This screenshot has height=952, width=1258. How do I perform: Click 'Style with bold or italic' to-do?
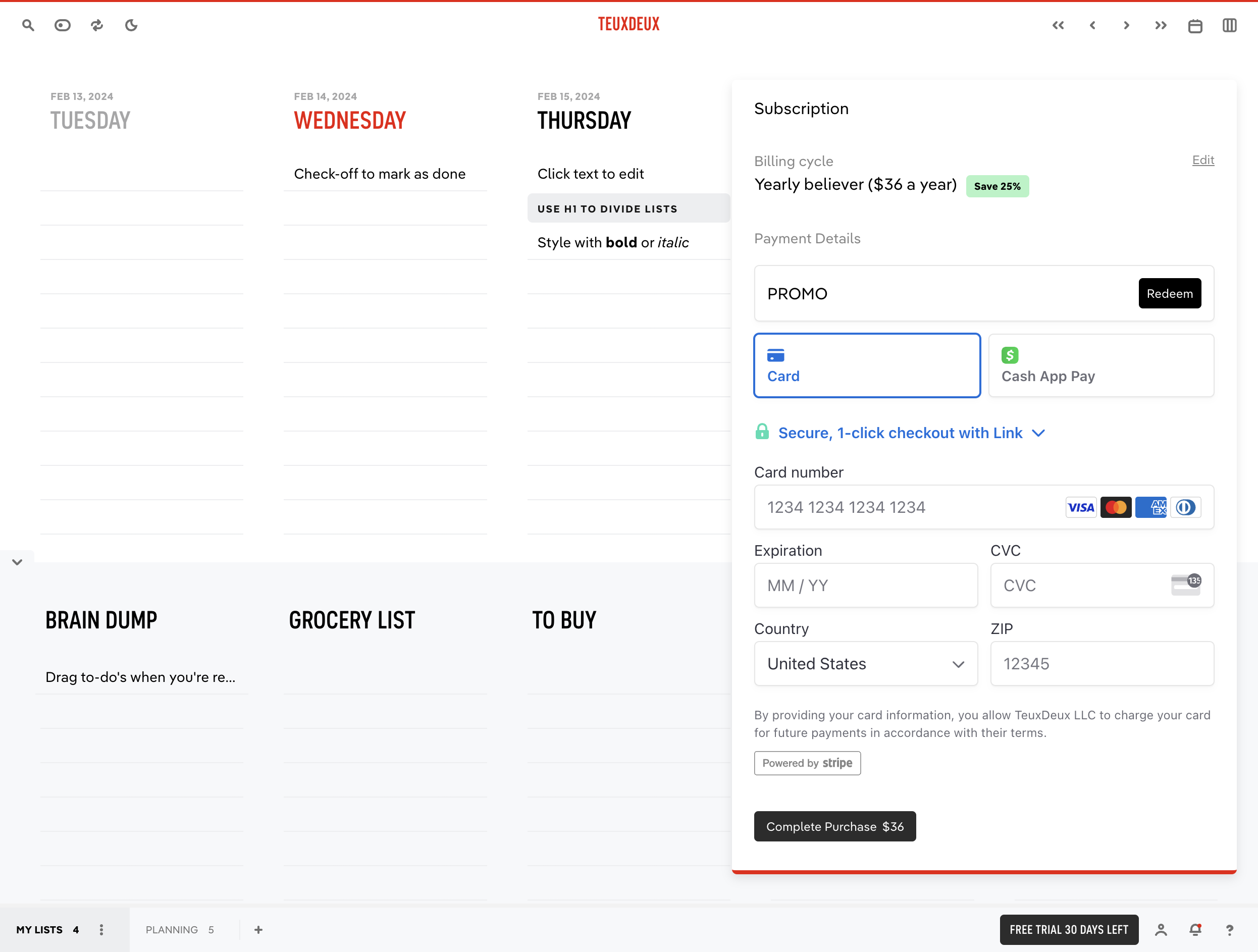coord(612,242)
